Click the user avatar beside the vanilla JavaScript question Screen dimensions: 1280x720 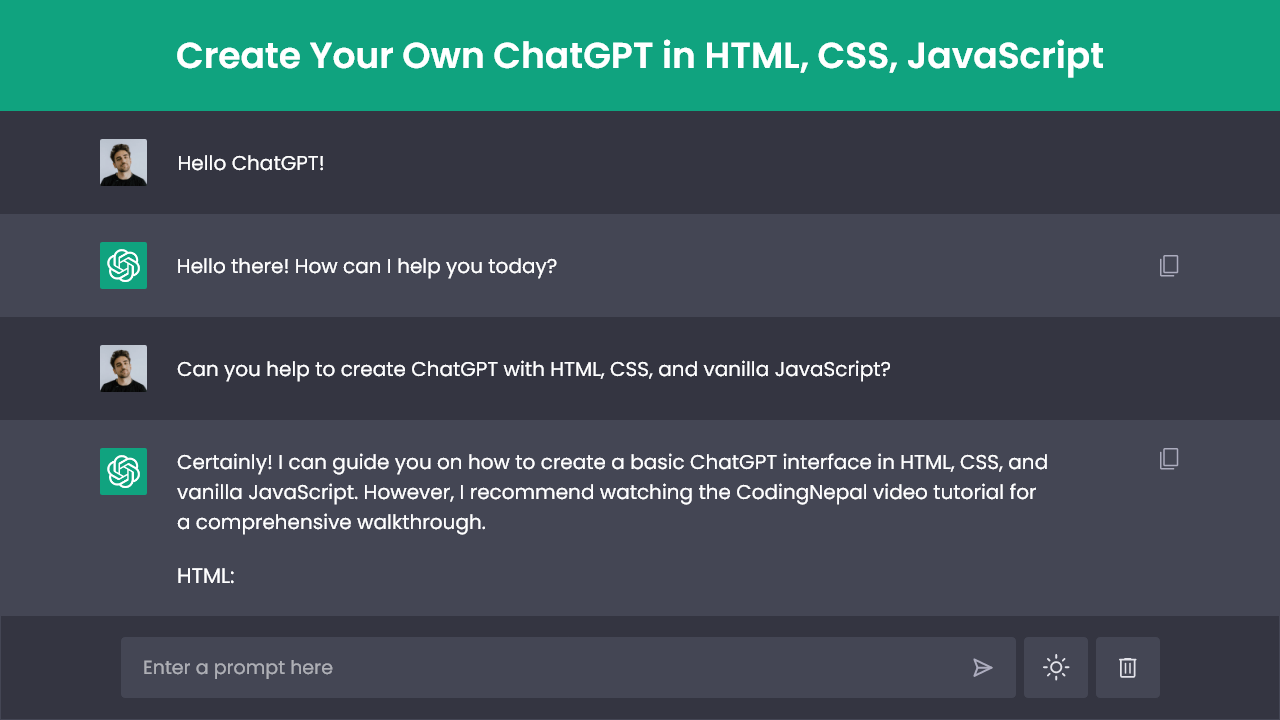pos(122,367)
